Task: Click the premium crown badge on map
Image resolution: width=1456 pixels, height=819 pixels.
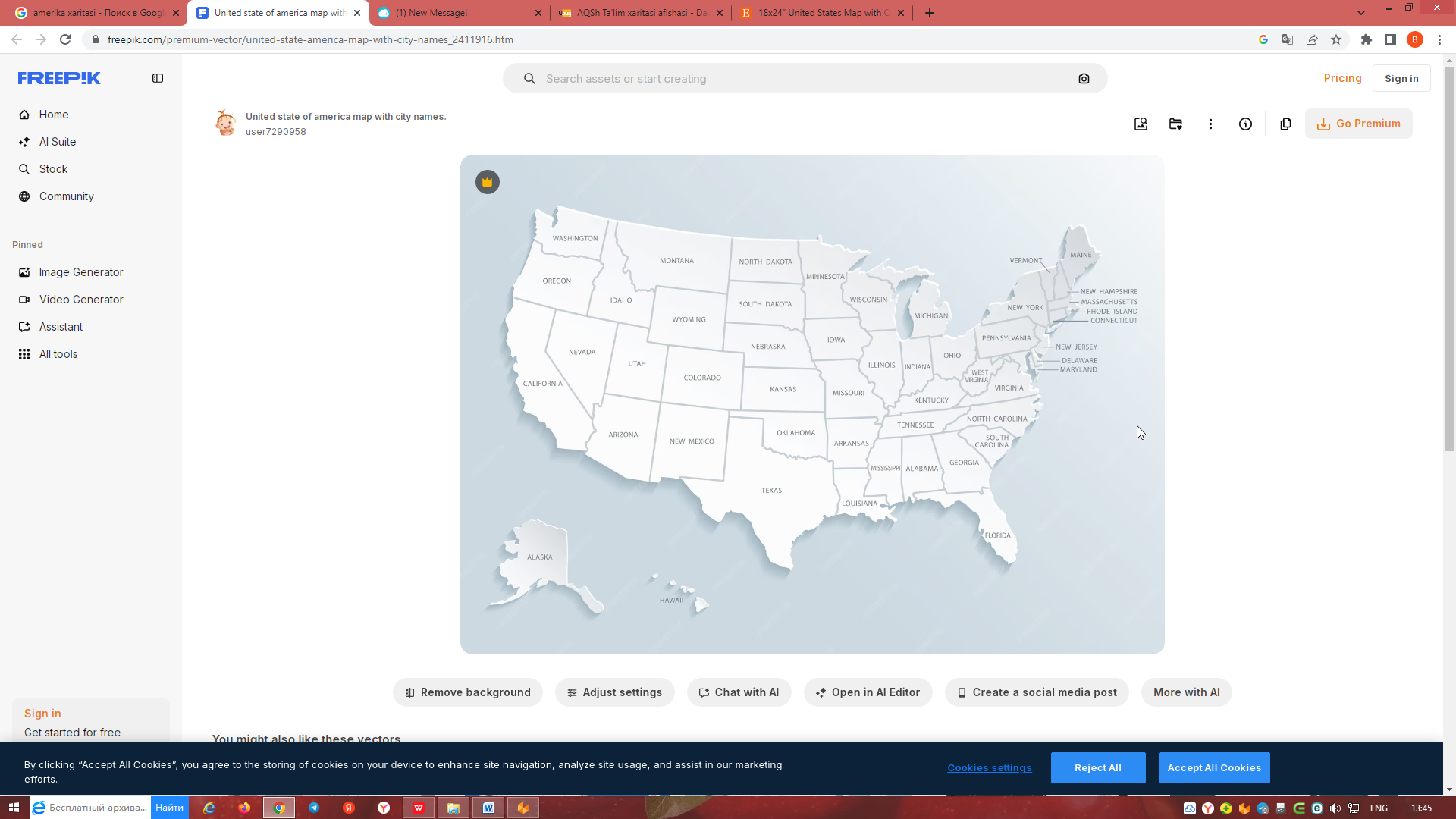Action: 488,182
